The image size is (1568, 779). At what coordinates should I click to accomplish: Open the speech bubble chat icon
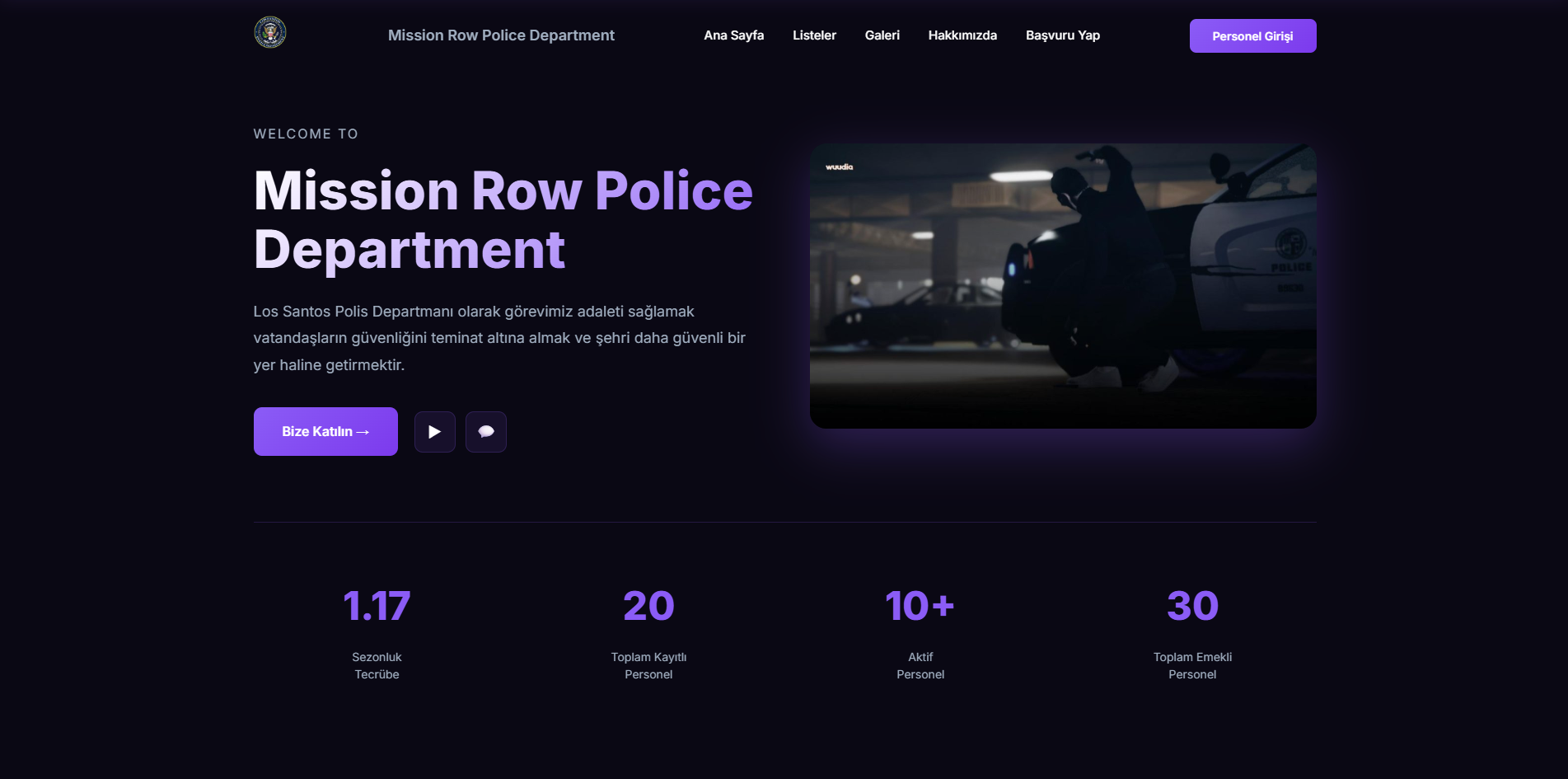tap(485, 431)
